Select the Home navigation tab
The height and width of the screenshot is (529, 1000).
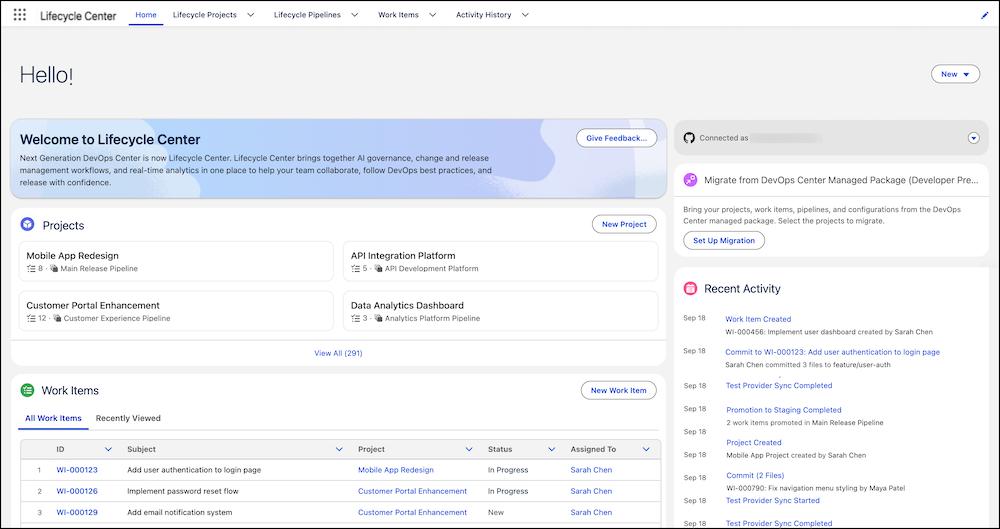(146, 15)
